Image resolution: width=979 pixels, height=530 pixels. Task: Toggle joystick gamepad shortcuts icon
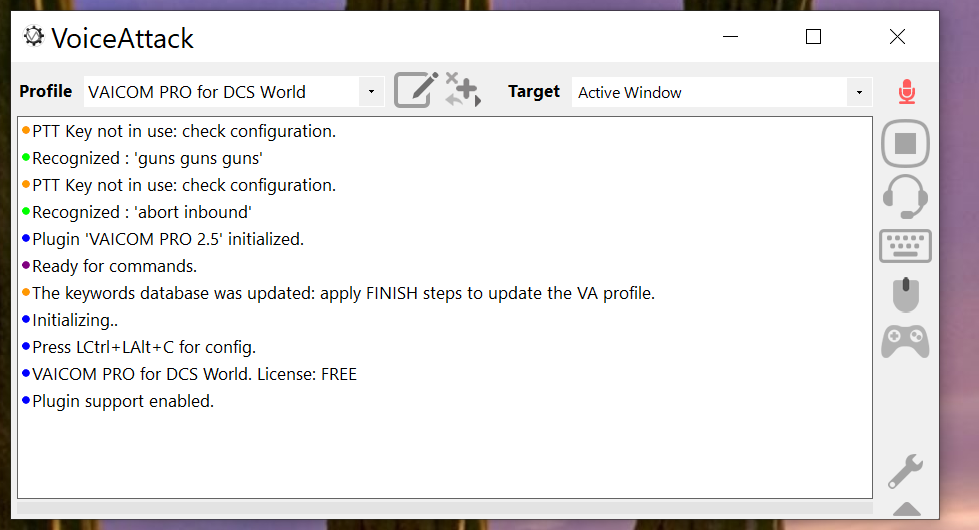[905, 341]
